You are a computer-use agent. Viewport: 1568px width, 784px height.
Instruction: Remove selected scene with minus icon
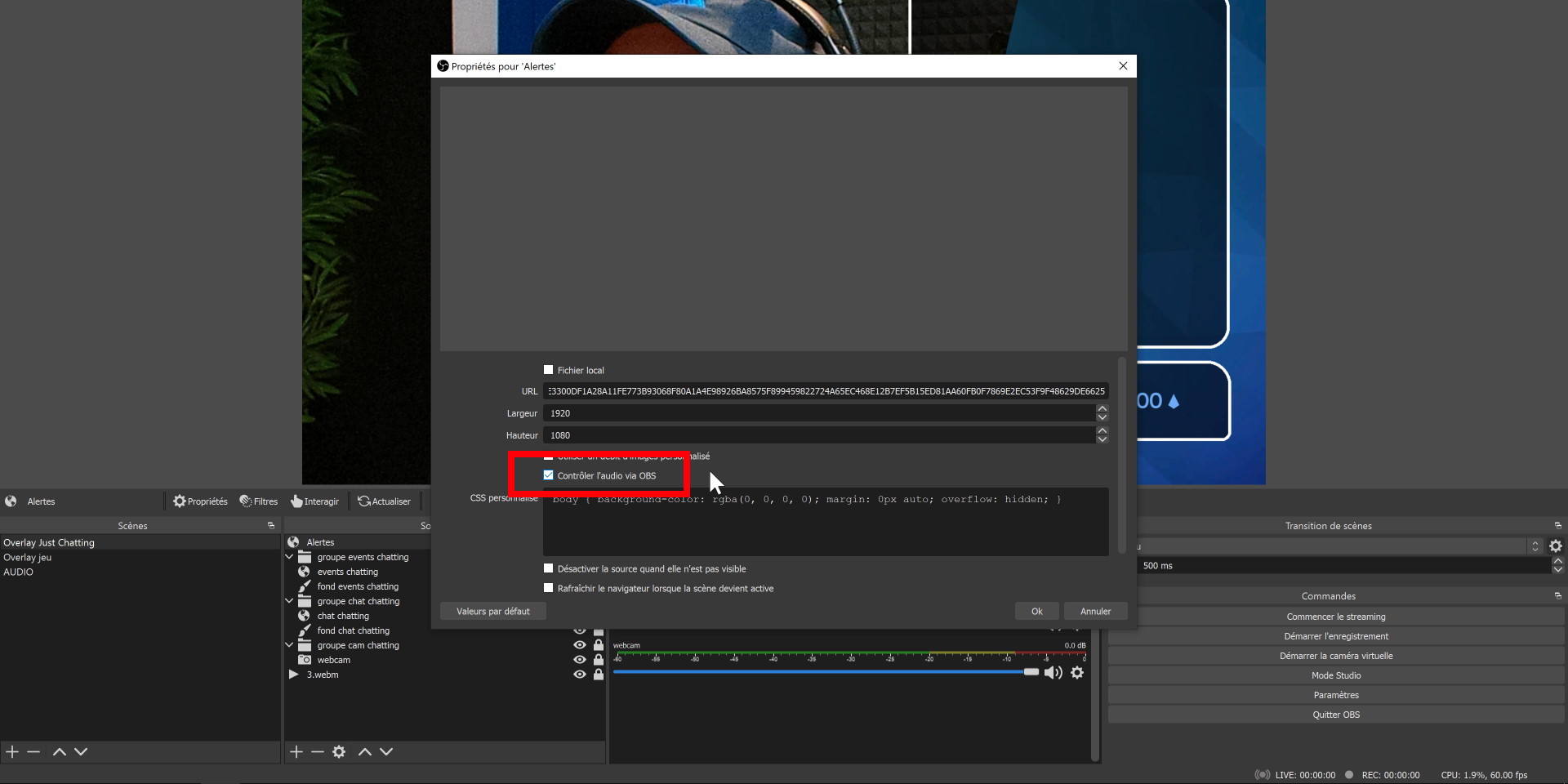pyautogui.click(x=33, y=751)
